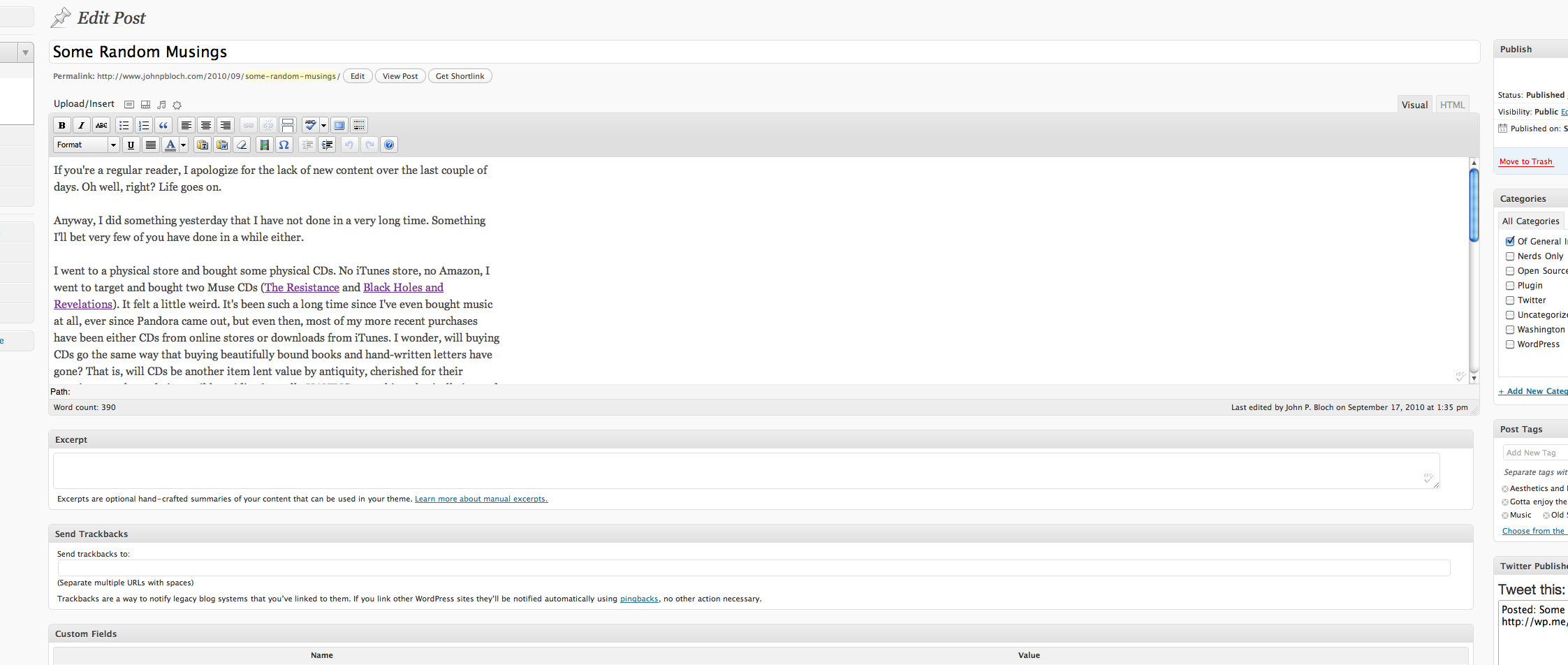Image resolution: width=1568 pixels, height=665 pixels.
Task: Open the spellchecker language dropdown
Action: pyautogui.click(x=323, y=125)
